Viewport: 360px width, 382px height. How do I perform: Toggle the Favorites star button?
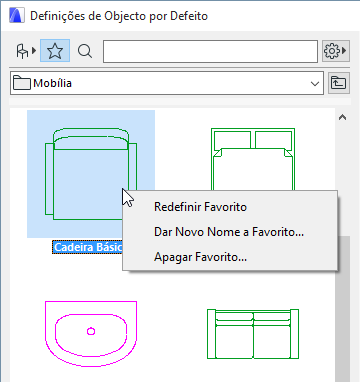tap(55, 51)
